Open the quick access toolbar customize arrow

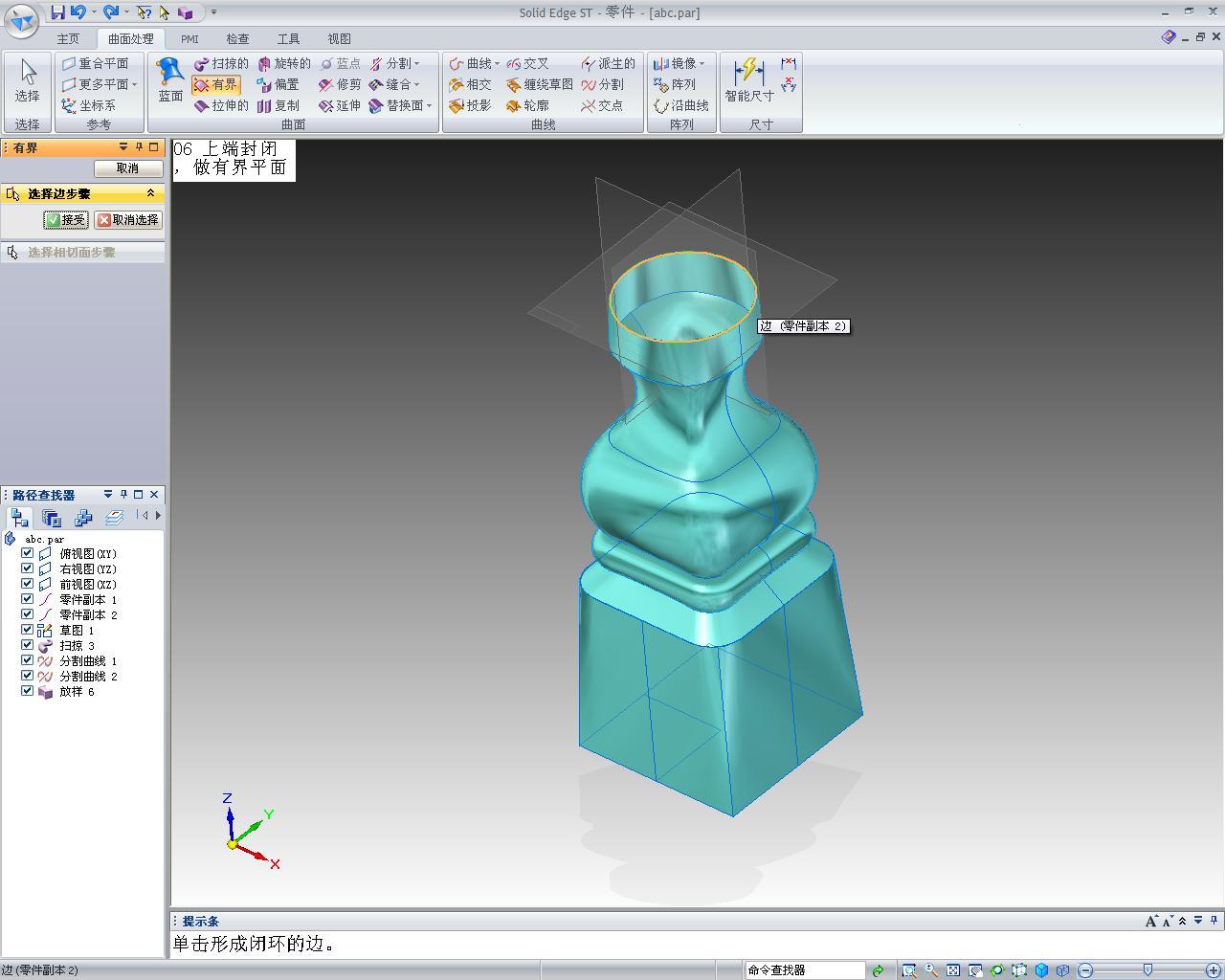pos(213,12)
